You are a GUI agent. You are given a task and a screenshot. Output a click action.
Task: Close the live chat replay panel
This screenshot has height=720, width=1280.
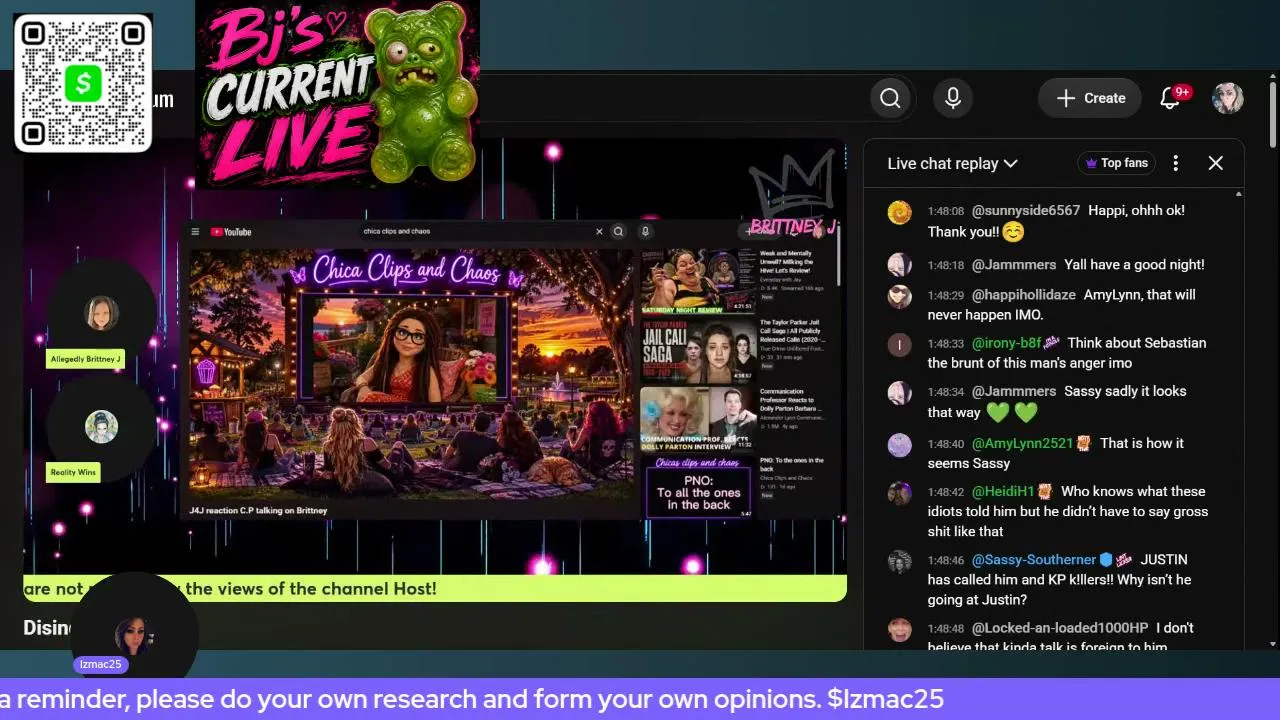tap(1216, 163)
